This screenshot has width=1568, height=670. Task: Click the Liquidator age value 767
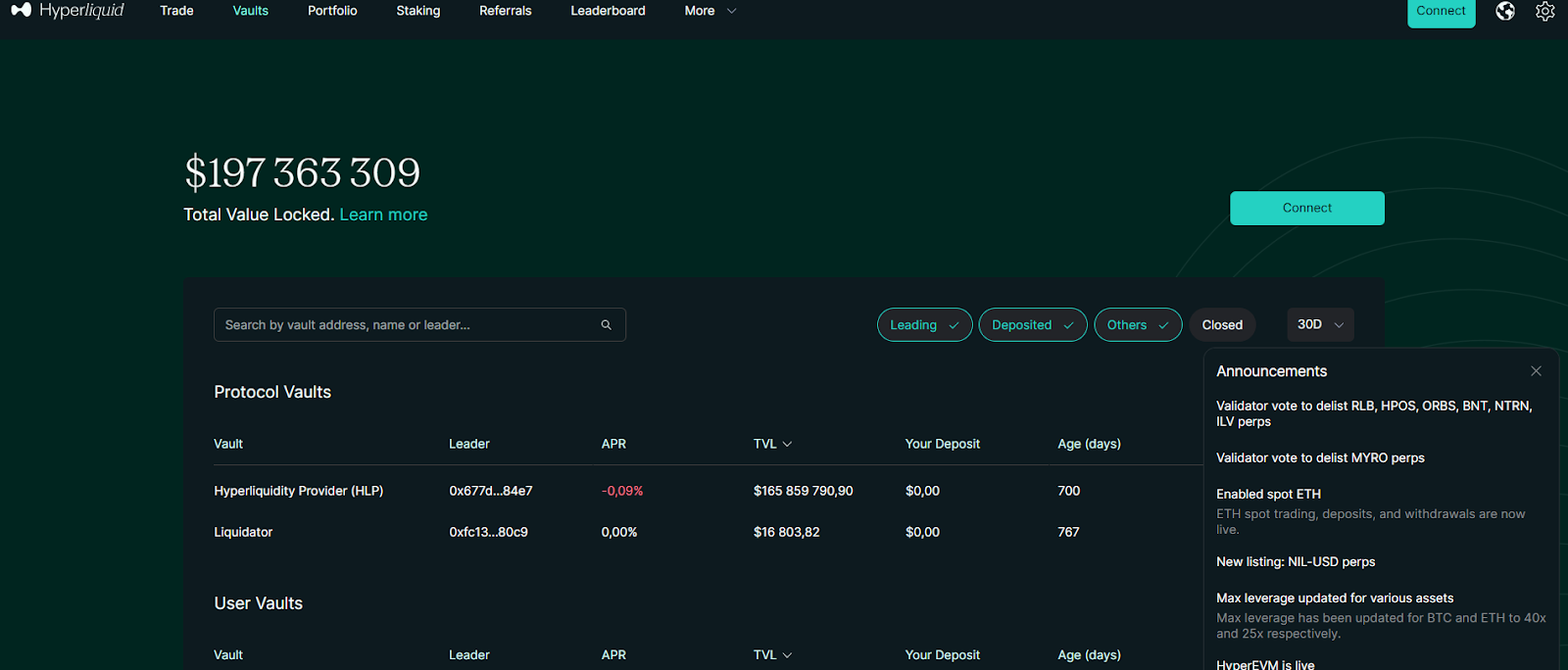click(1068, 532)
